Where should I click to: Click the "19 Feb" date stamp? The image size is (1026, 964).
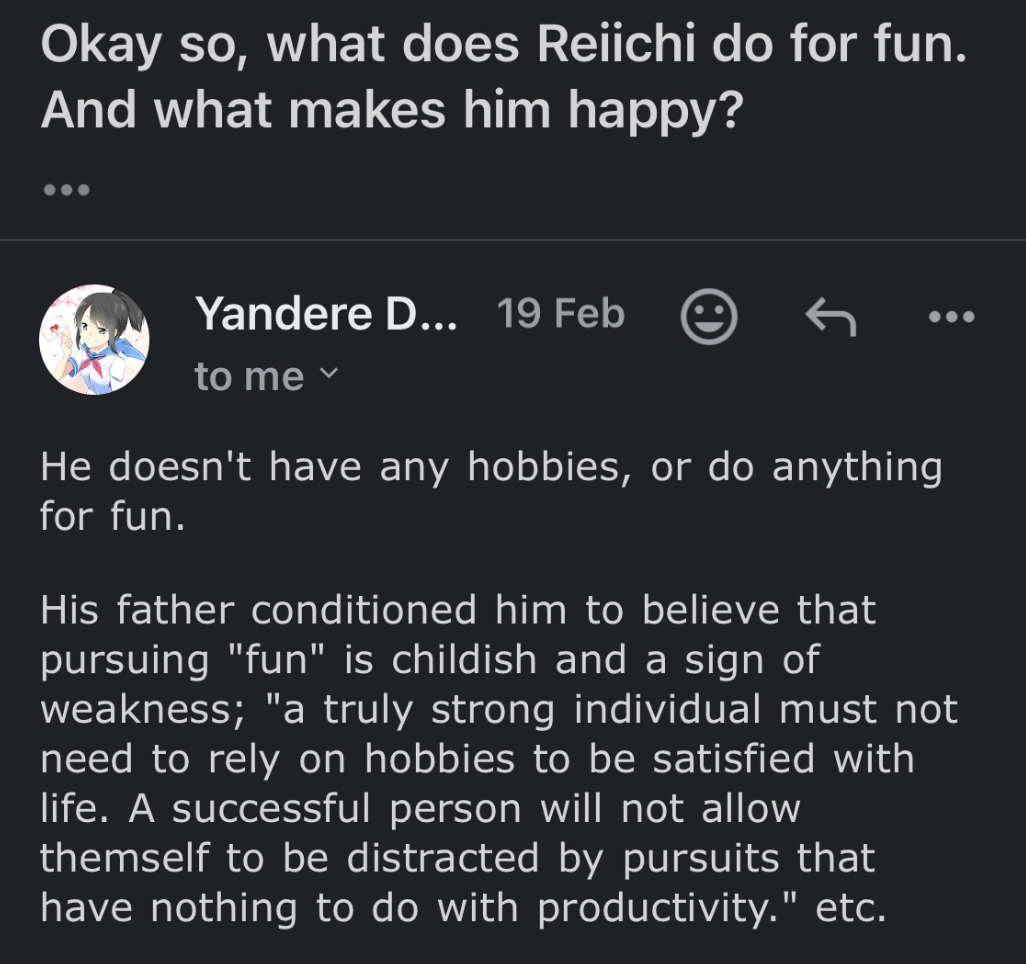tap(560, 315)
